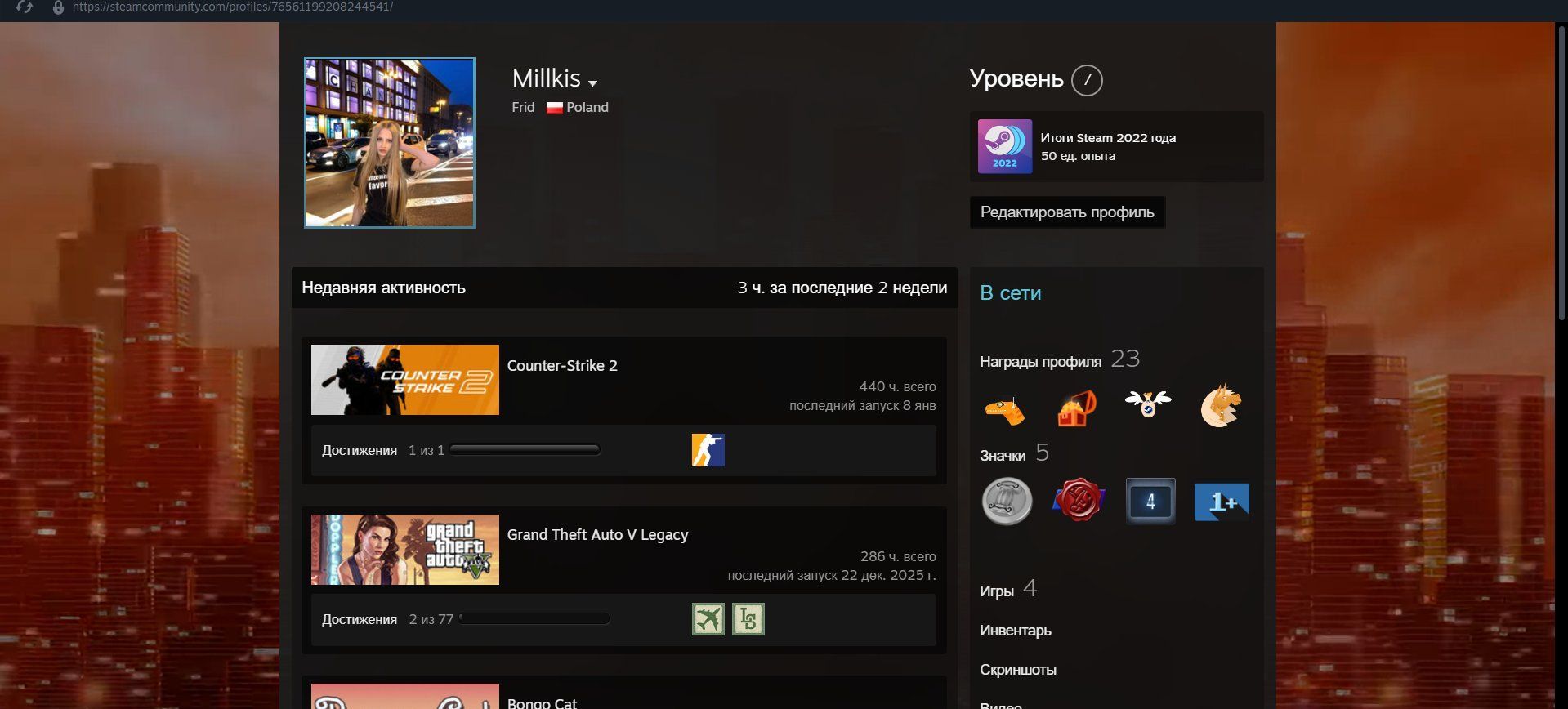This screenshot has height=709, width=1568.
Task: Click the Counter-Strike 2 achievements progress bar
Action: pos(525,450)
